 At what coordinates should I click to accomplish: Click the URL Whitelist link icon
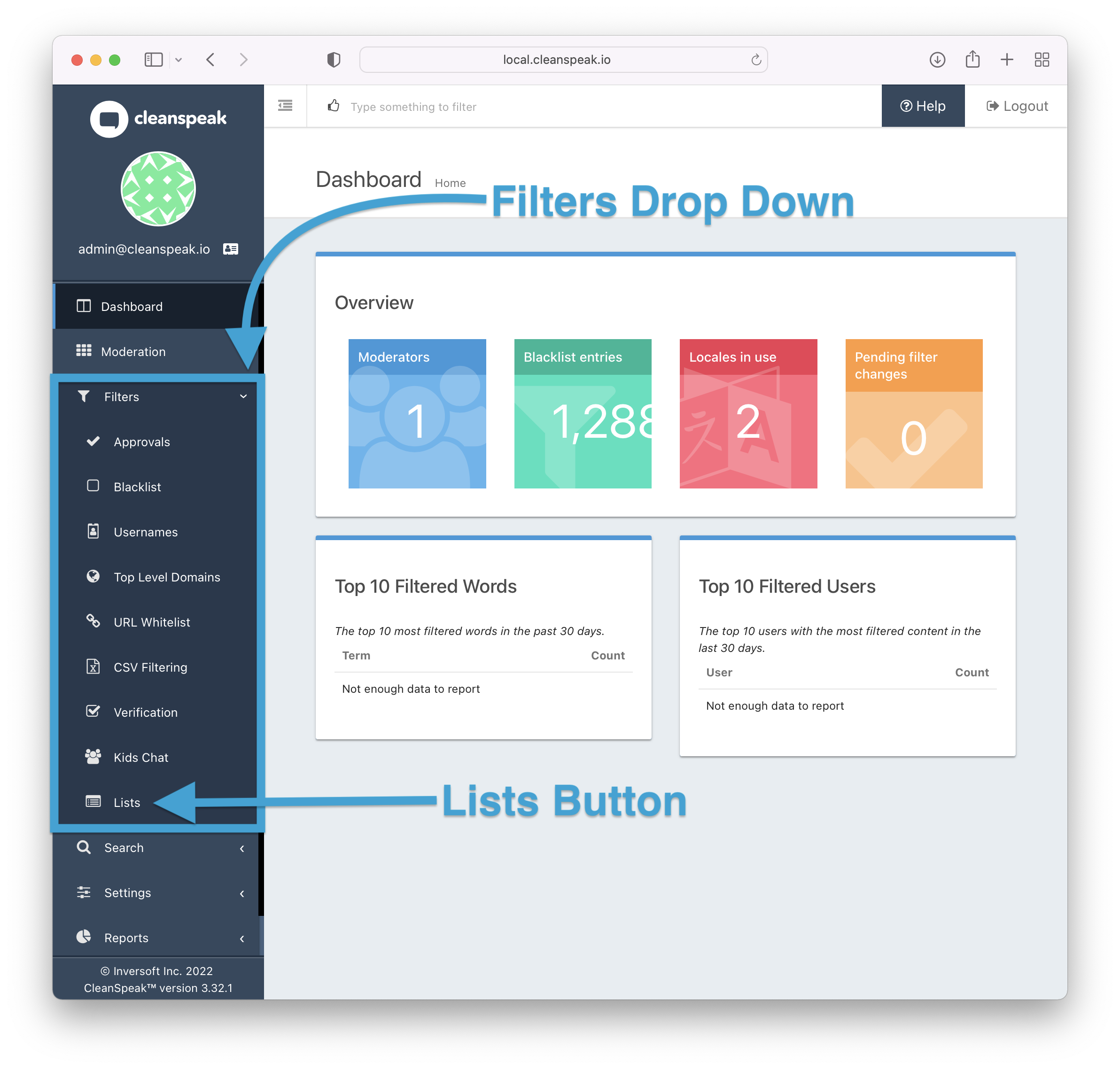(93, 620)
